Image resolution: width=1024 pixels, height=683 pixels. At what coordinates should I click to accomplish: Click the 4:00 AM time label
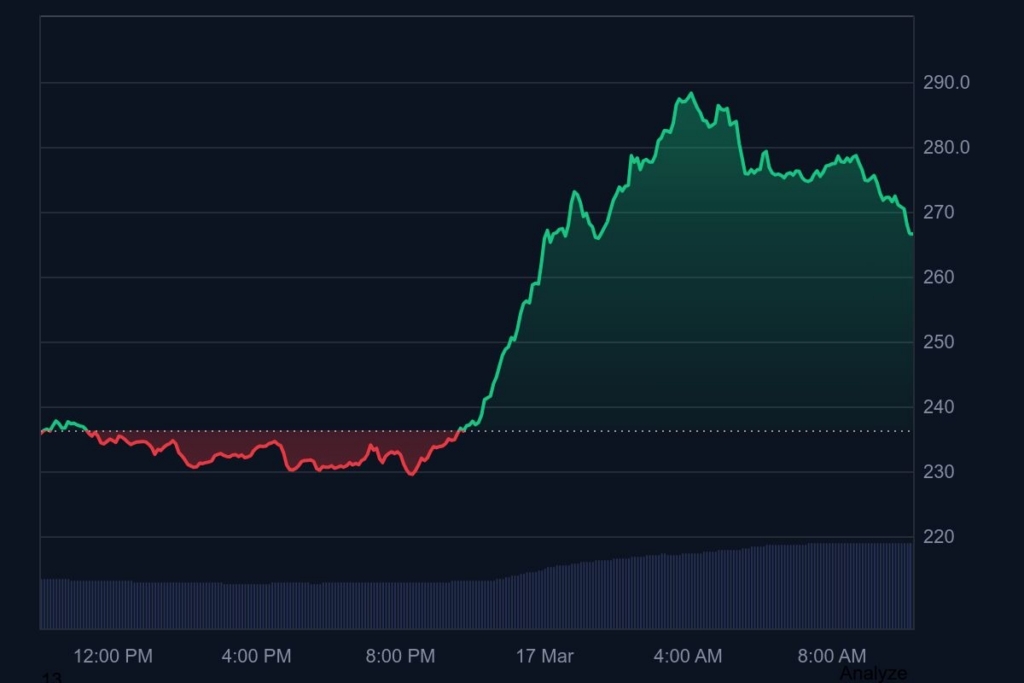click(x=687, y=656)
